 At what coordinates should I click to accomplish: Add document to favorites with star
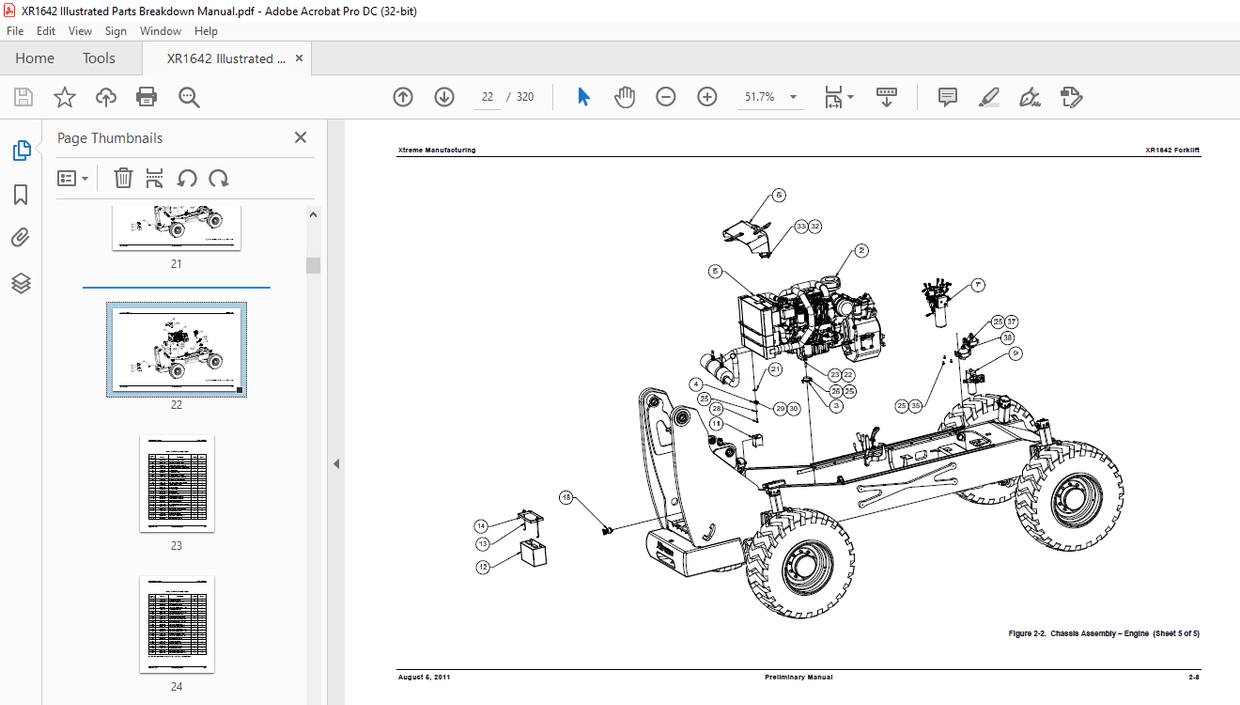[x=64, y=96]
